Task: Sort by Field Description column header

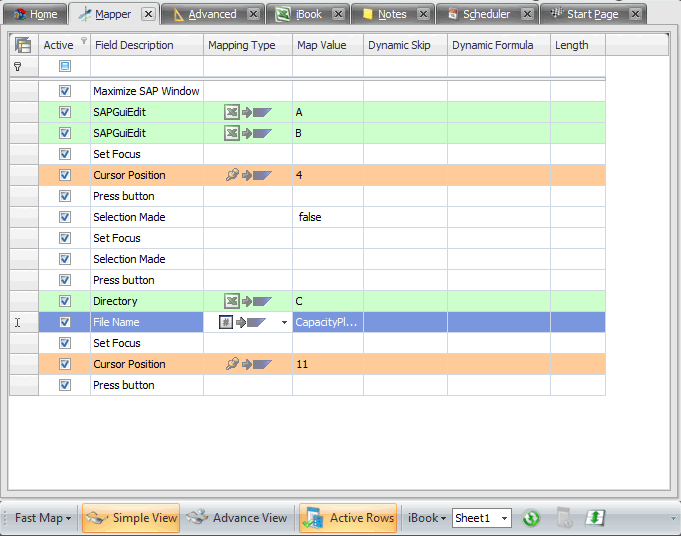Action: [x=147, y=45]
